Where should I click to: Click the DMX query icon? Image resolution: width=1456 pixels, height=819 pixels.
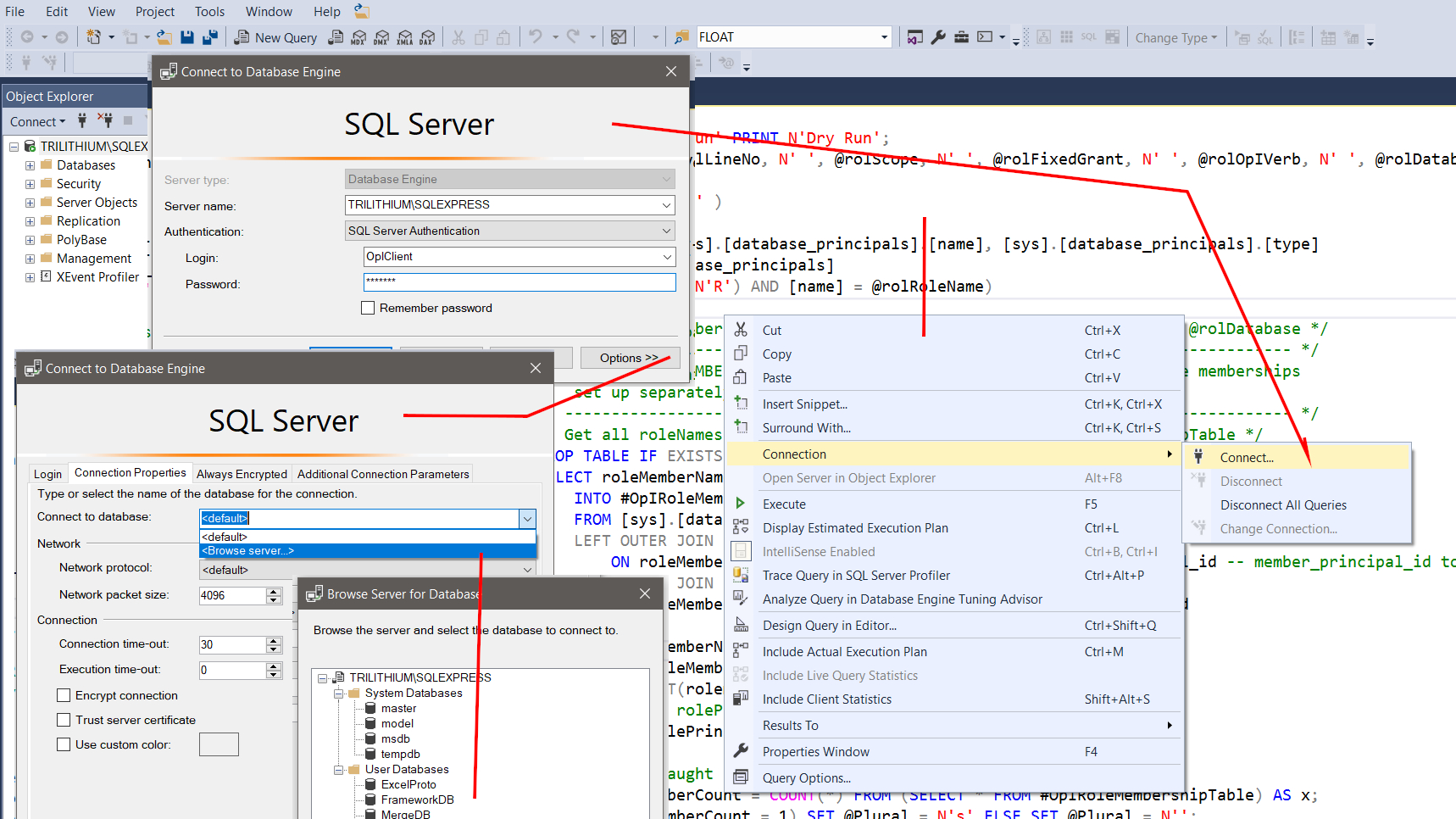(381, 37)
